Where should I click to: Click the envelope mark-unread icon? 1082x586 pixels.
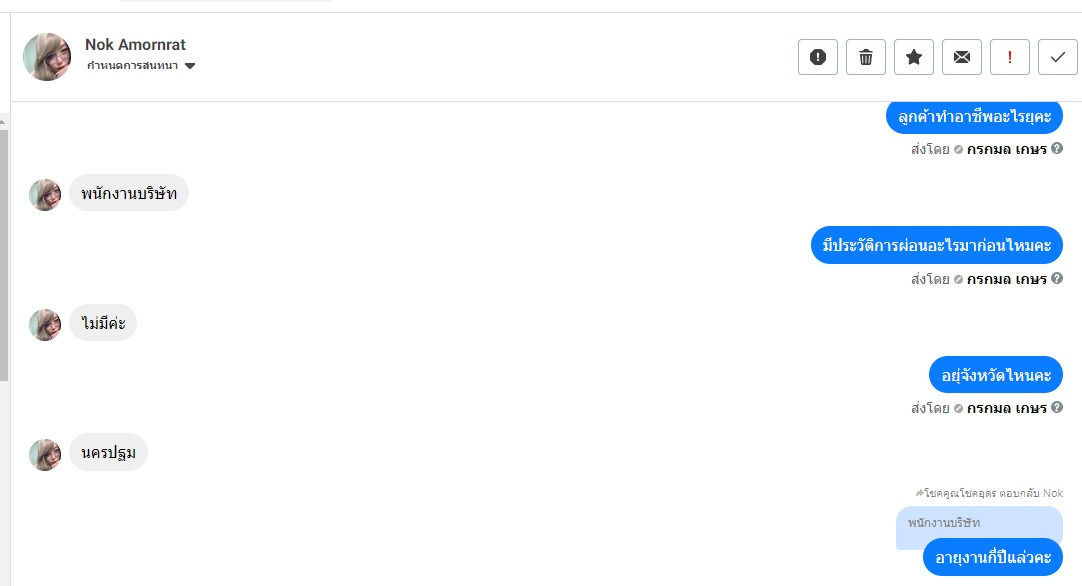(962, 57)
